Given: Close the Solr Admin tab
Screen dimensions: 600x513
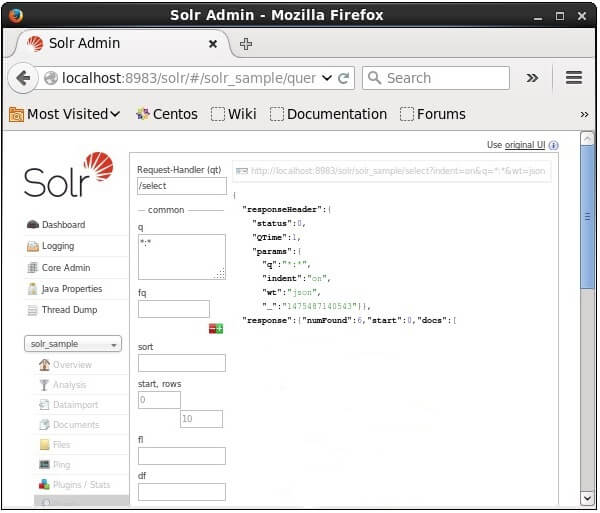Looking at the screenshot, I should pos(213,44).
